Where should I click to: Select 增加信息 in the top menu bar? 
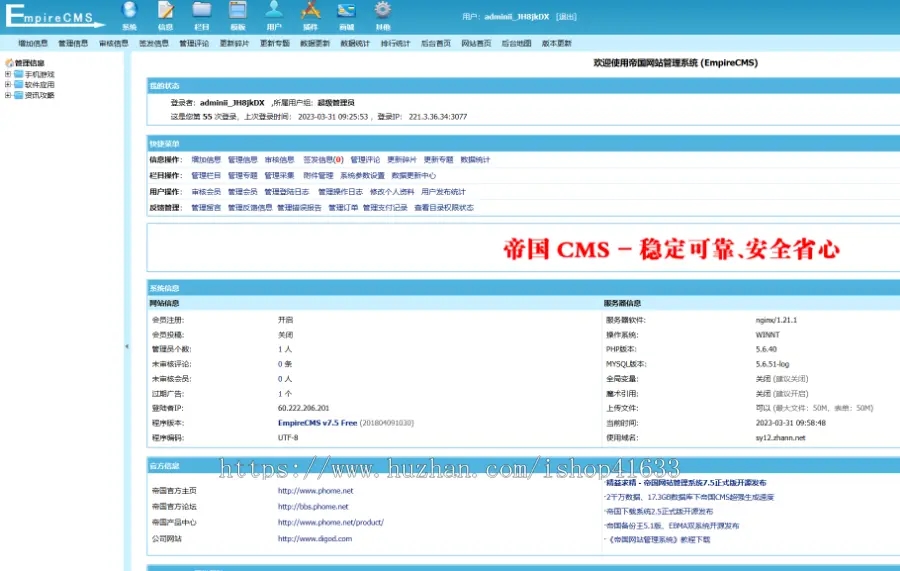33,43
